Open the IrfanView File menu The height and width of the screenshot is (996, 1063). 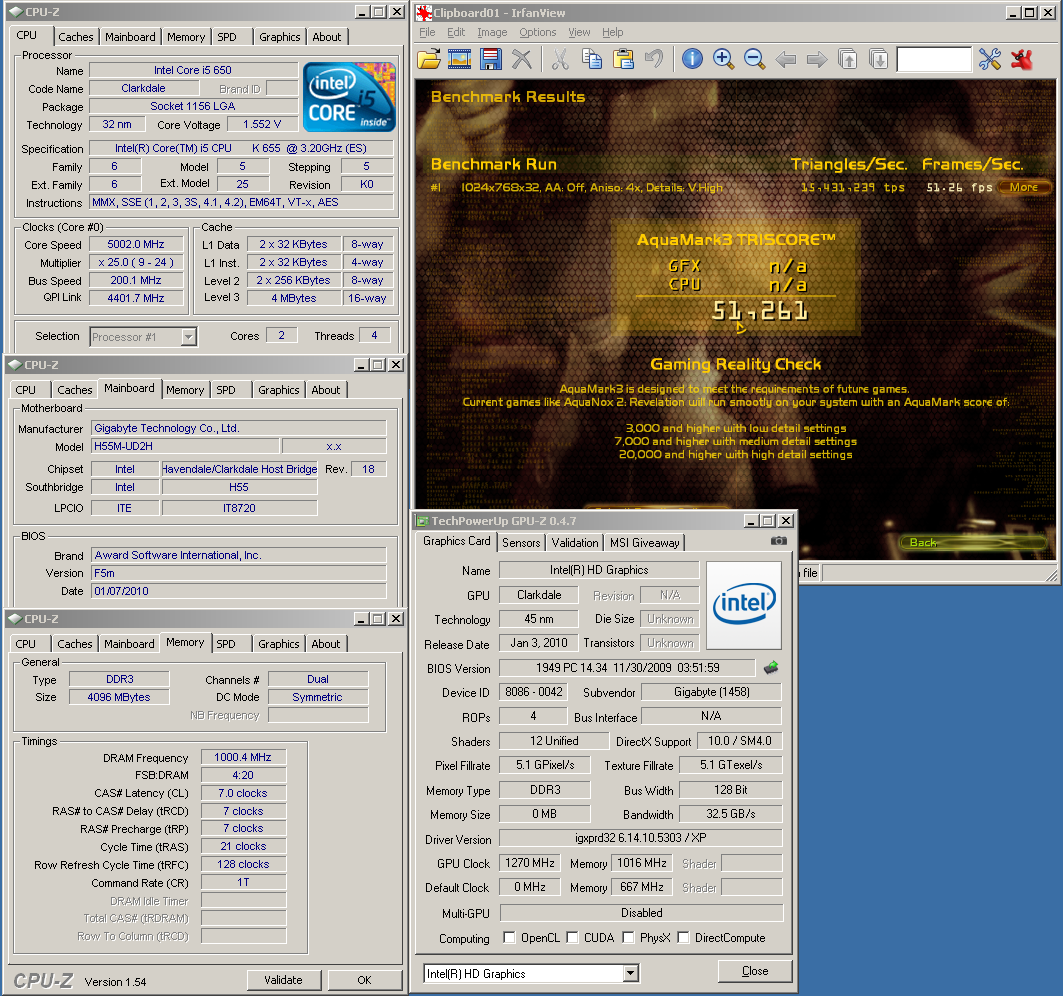point(427,33)
